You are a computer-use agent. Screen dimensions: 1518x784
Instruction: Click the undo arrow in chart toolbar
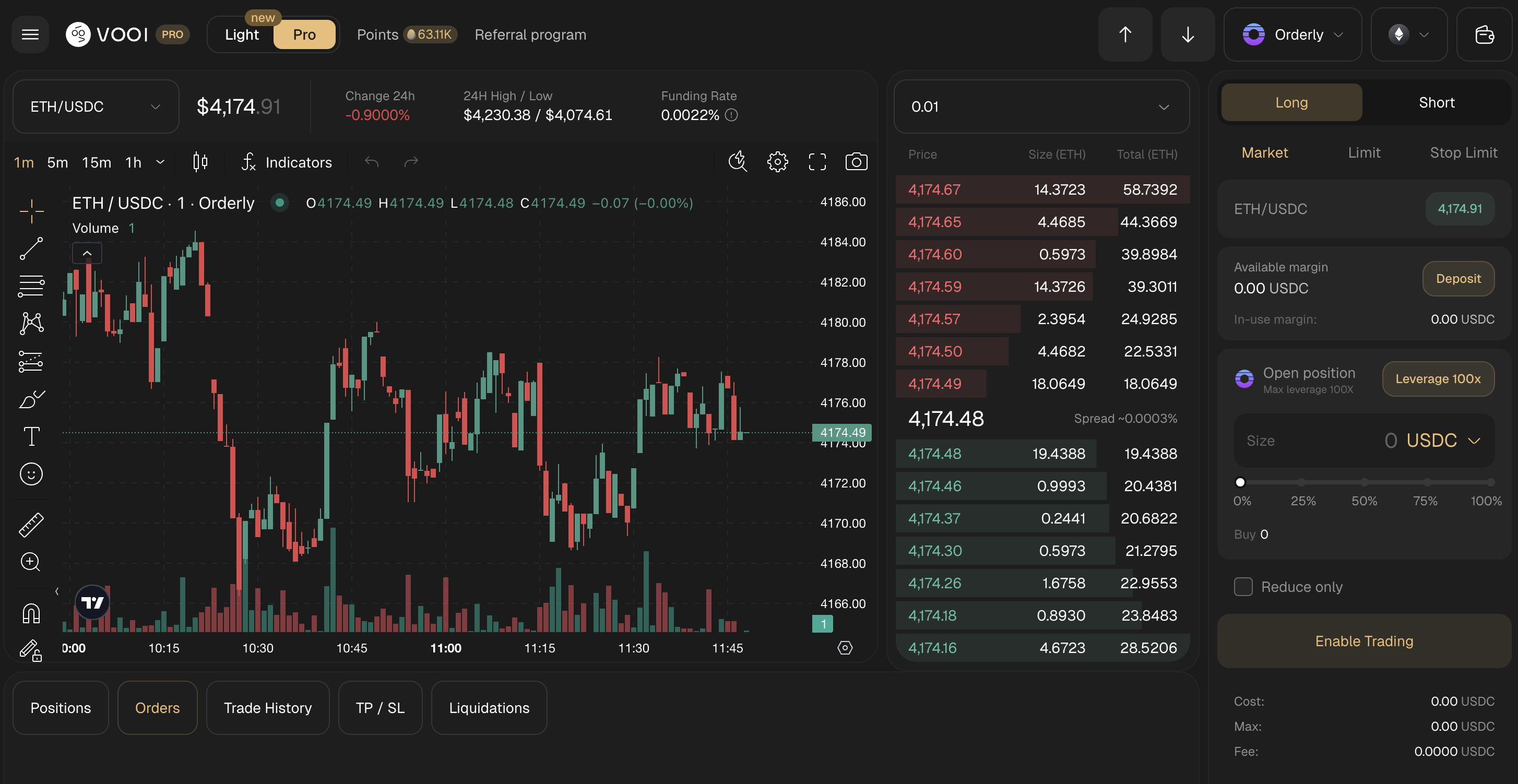pos(371,162)
